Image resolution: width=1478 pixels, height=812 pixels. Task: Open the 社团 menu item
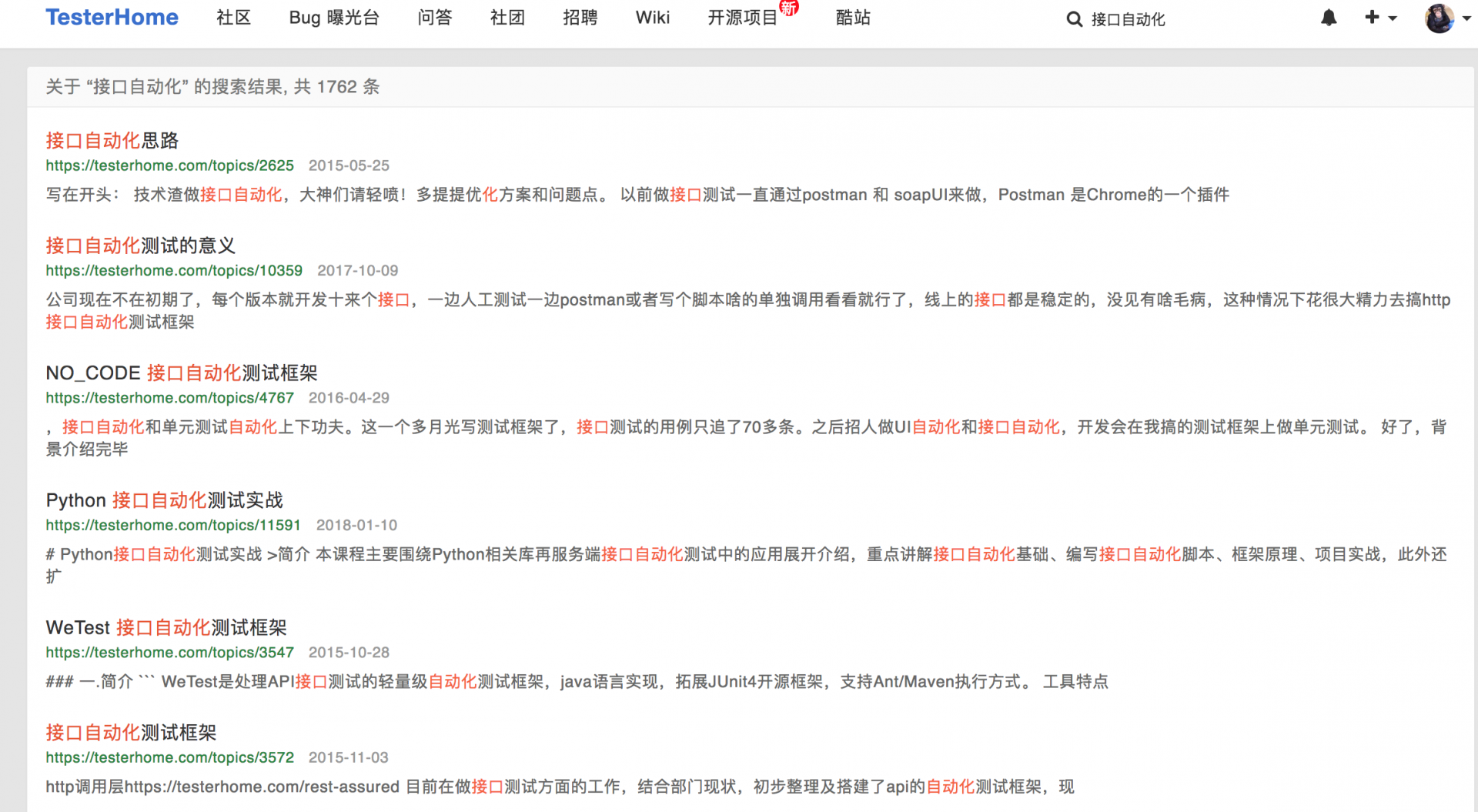click(x=507, y=18)
